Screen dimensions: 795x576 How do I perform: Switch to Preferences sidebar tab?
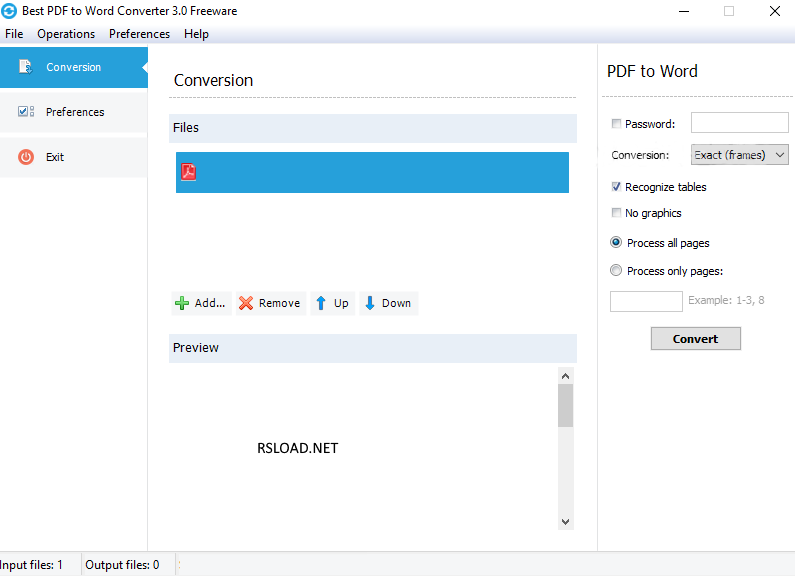click(x=74, y=112)
